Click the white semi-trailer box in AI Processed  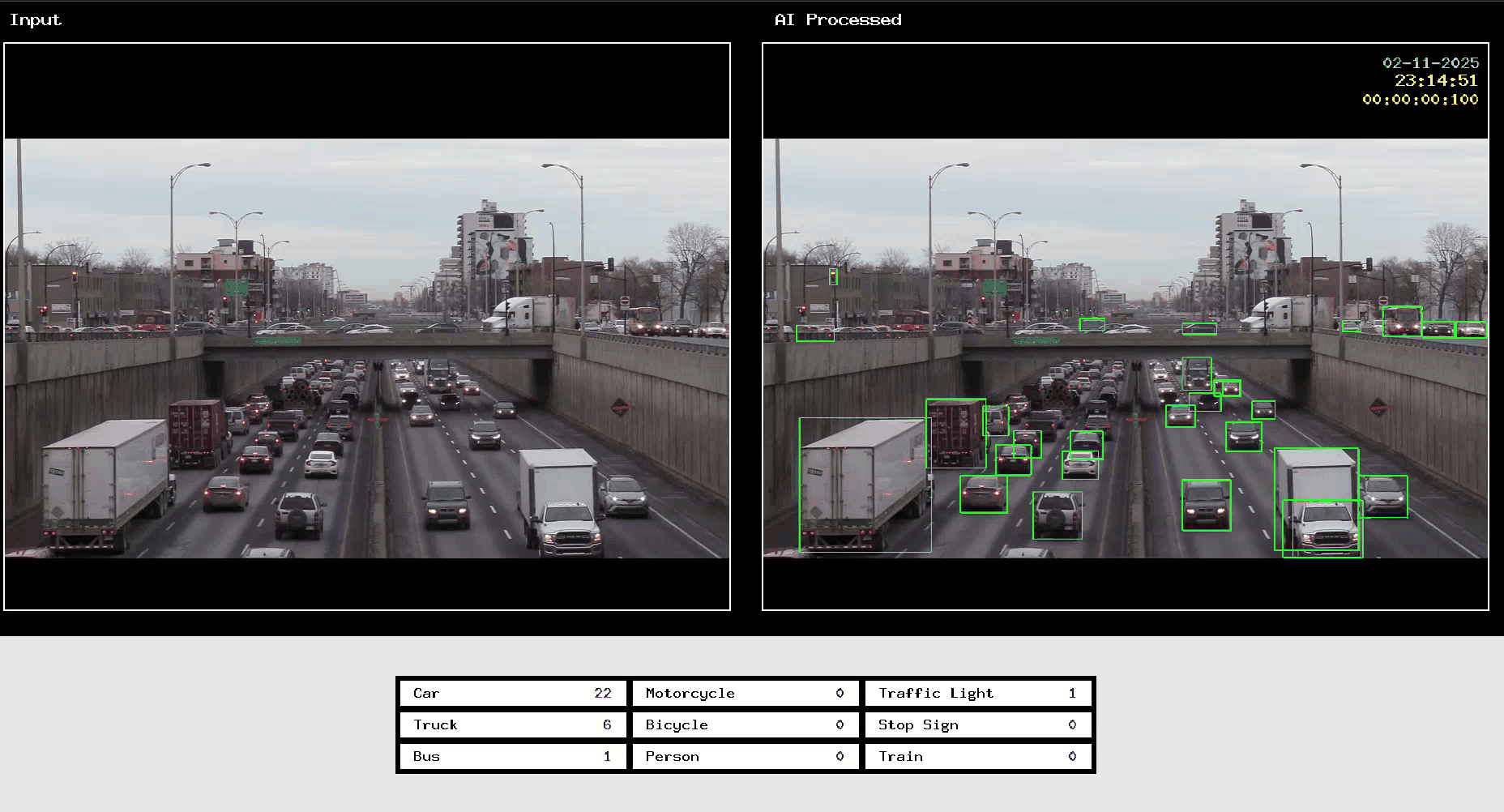864,485
